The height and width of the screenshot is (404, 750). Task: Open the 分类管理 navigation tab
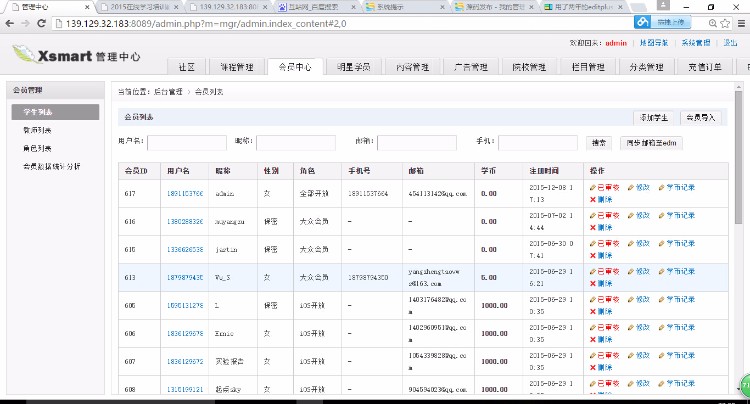click(x=646, y=67)
